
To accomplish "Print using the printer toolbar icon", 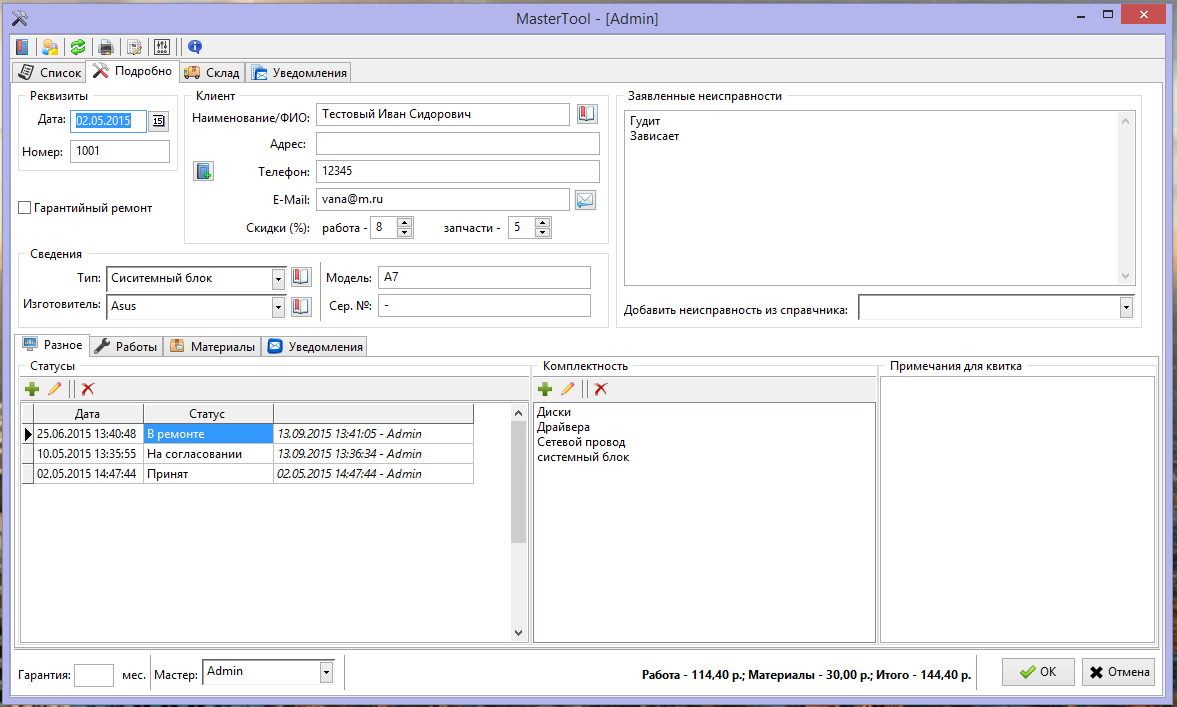I will (106, 47).
